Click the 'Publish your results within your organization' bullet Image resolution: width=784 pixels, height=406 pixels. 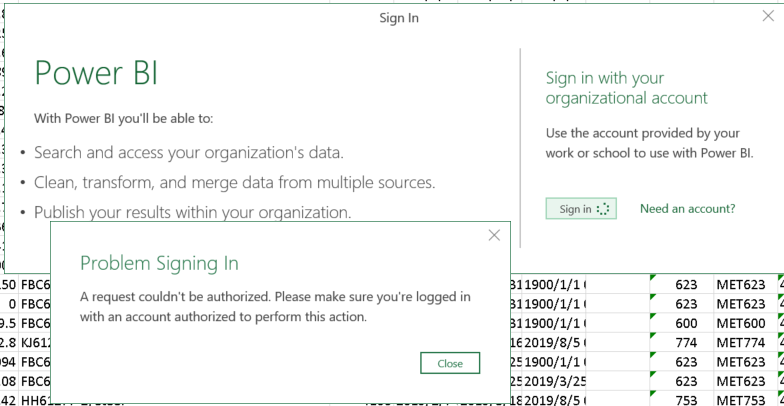[x=192, y=212]
